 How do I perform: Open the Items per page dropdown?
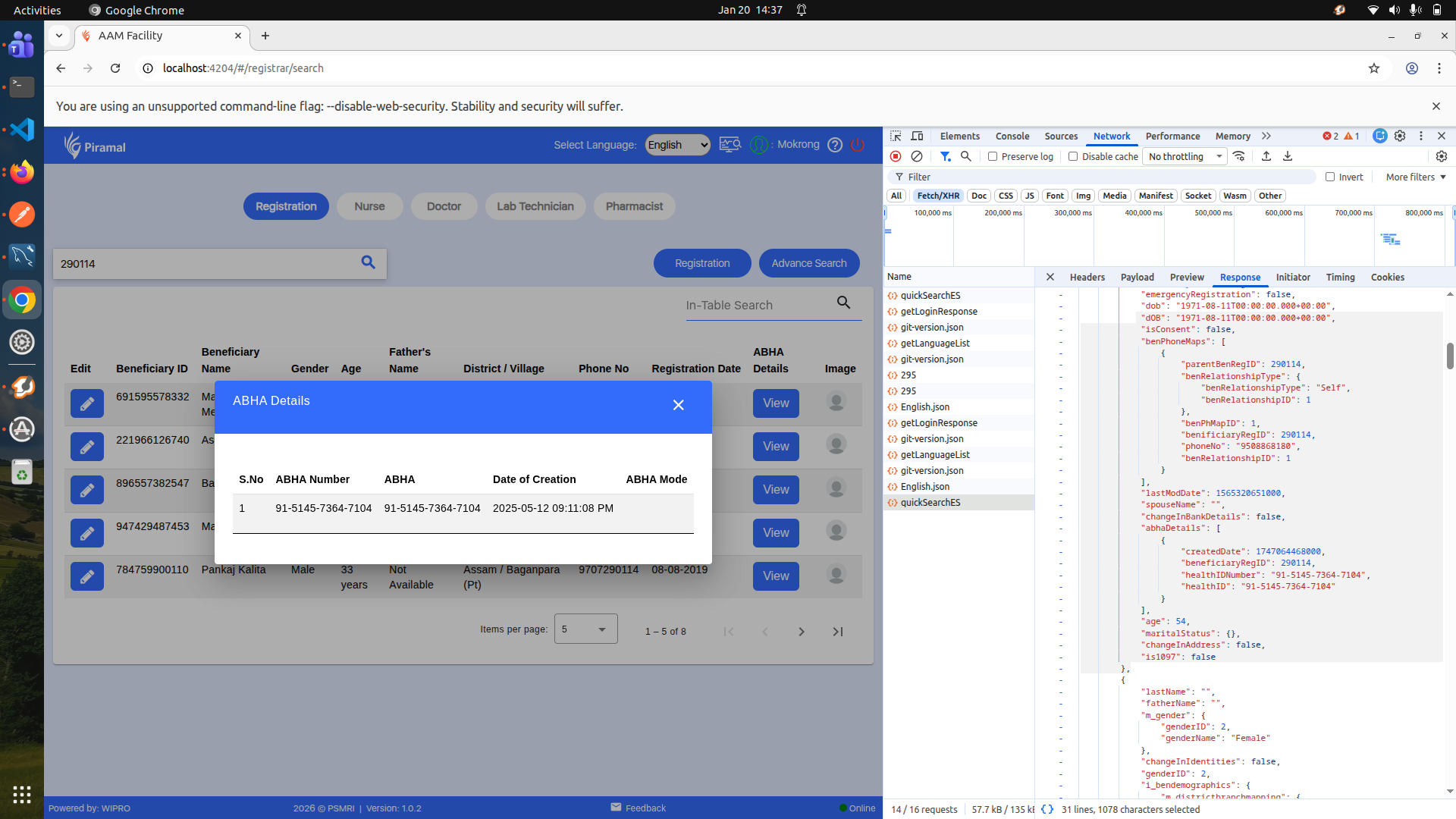click(585, 629)
